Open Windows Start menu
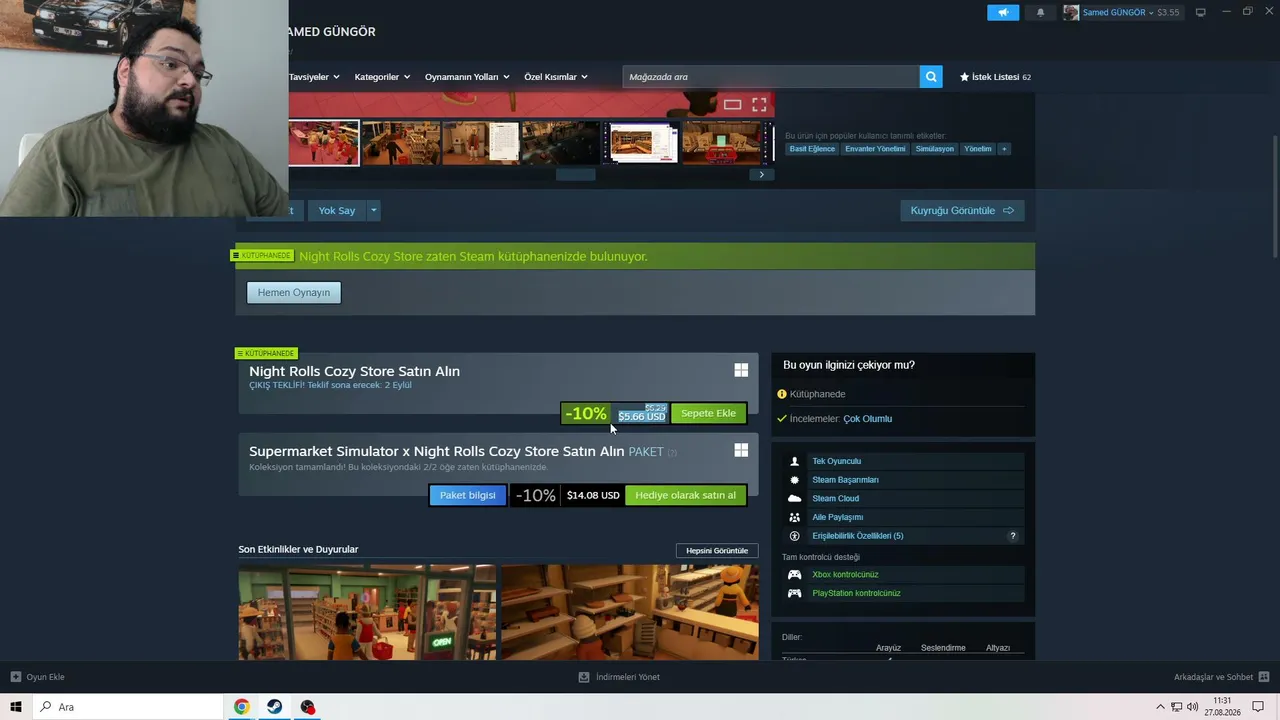The width and height of the screenshot is (1280, 720). pyautogui.click(x=16, y=707)
